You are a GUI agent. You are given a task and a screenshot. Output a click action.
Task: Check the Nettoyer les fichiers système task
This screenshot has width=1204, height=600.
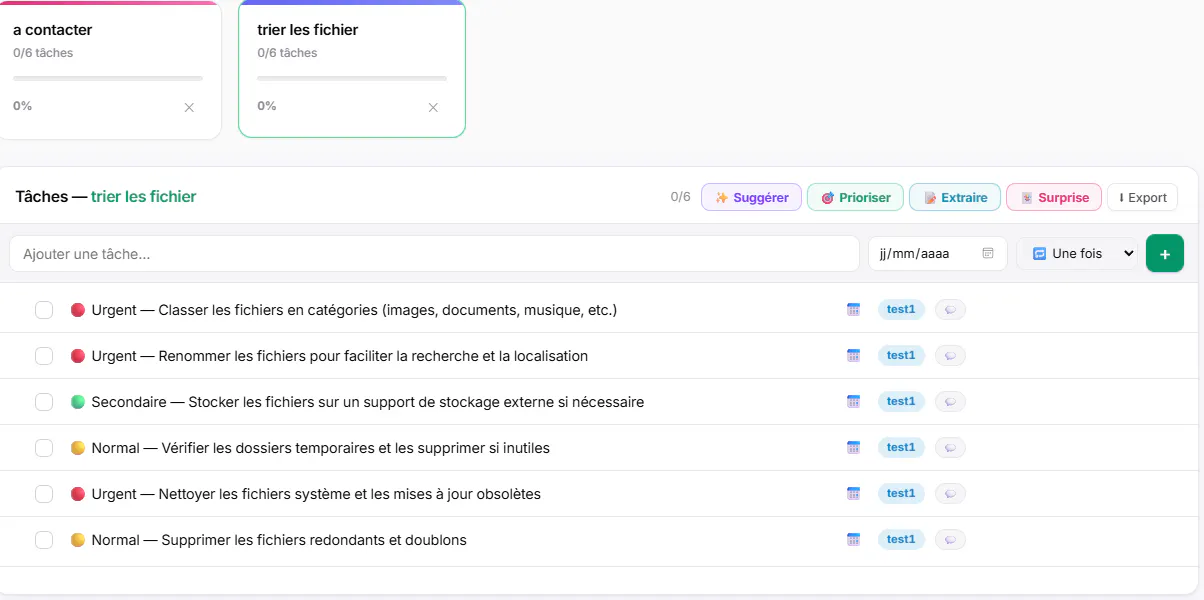point(44,494)
